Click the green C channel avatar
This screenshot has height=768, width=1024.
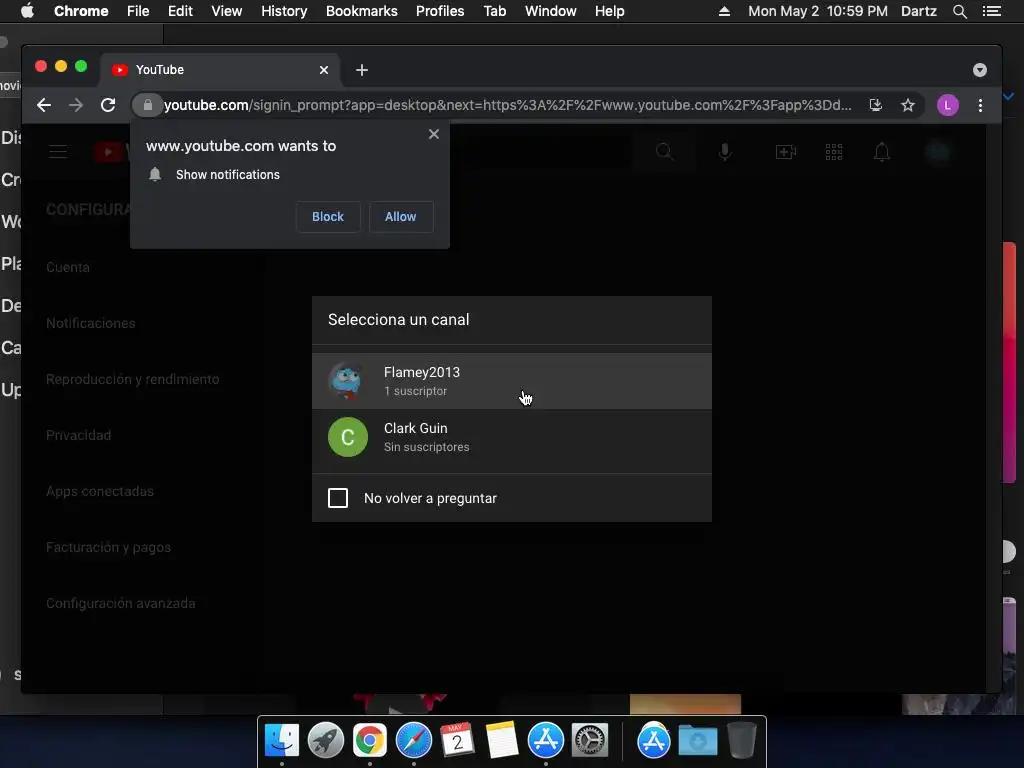coord(347,437)
